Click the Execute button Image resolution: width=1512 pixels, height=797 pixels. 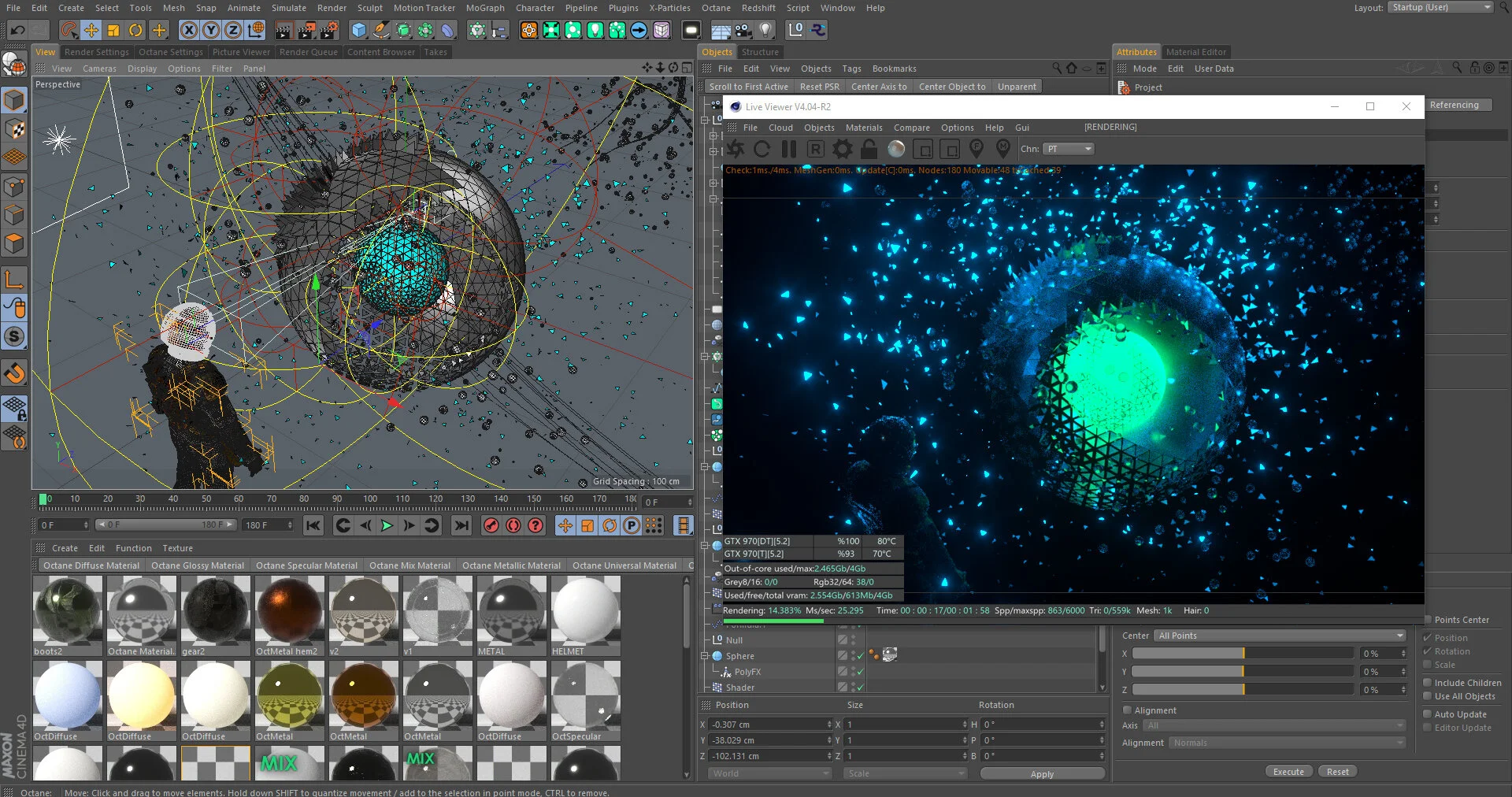pyautogui.click(x=1288, y=772)
